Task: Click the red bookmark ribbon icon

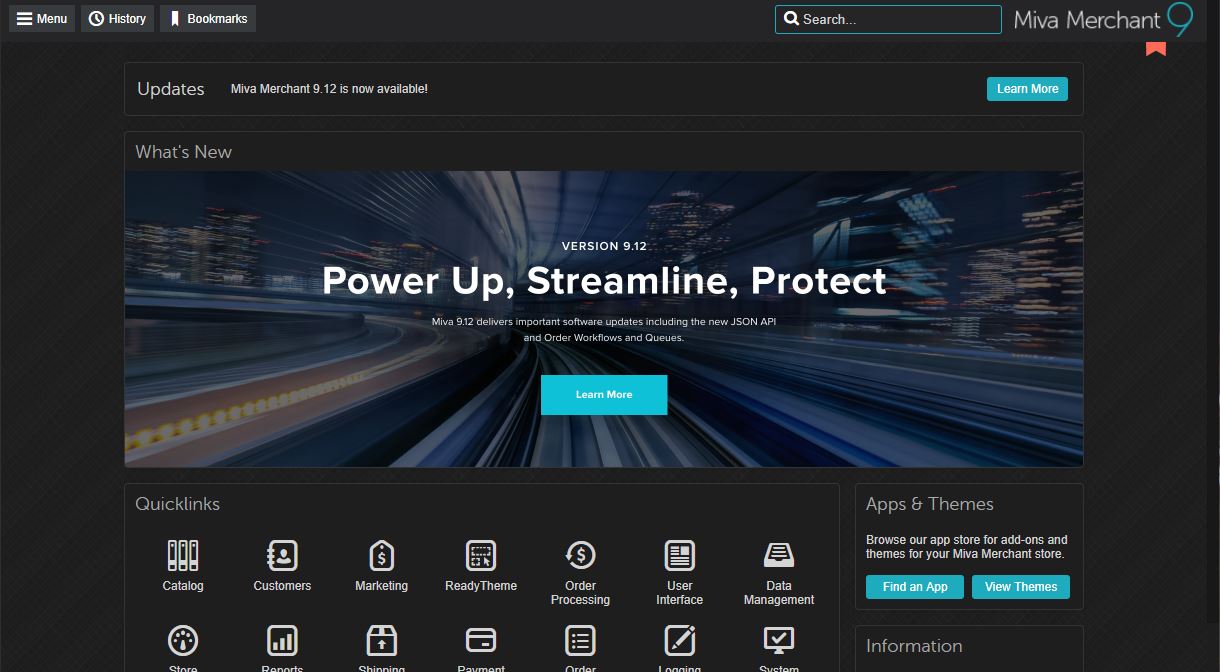Action: click(x=1156, y=49)
